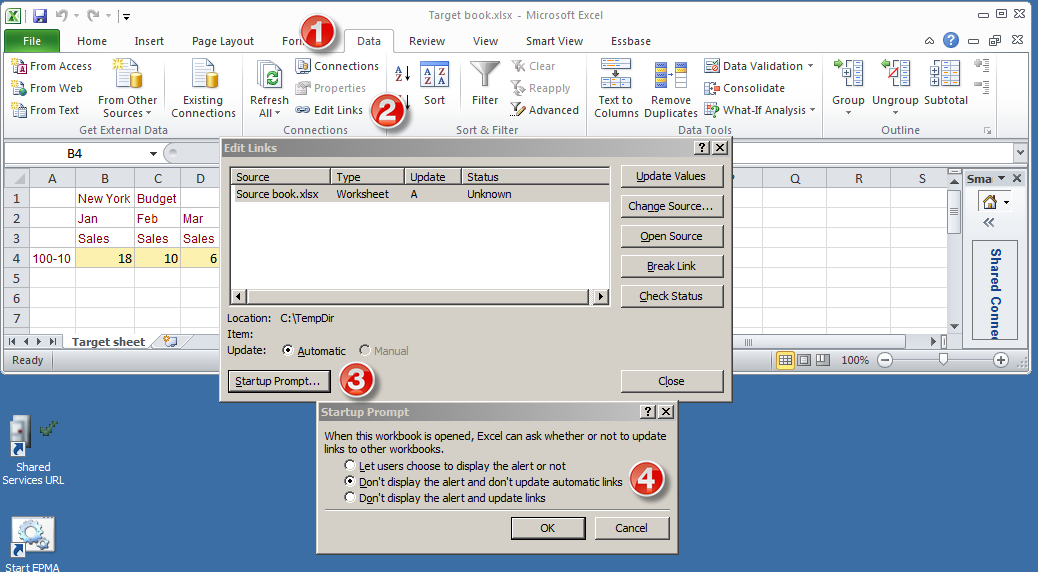1038x572 pixels.
Task: Select Don't display the alert and update links
Action: click(x=350, y=497)
